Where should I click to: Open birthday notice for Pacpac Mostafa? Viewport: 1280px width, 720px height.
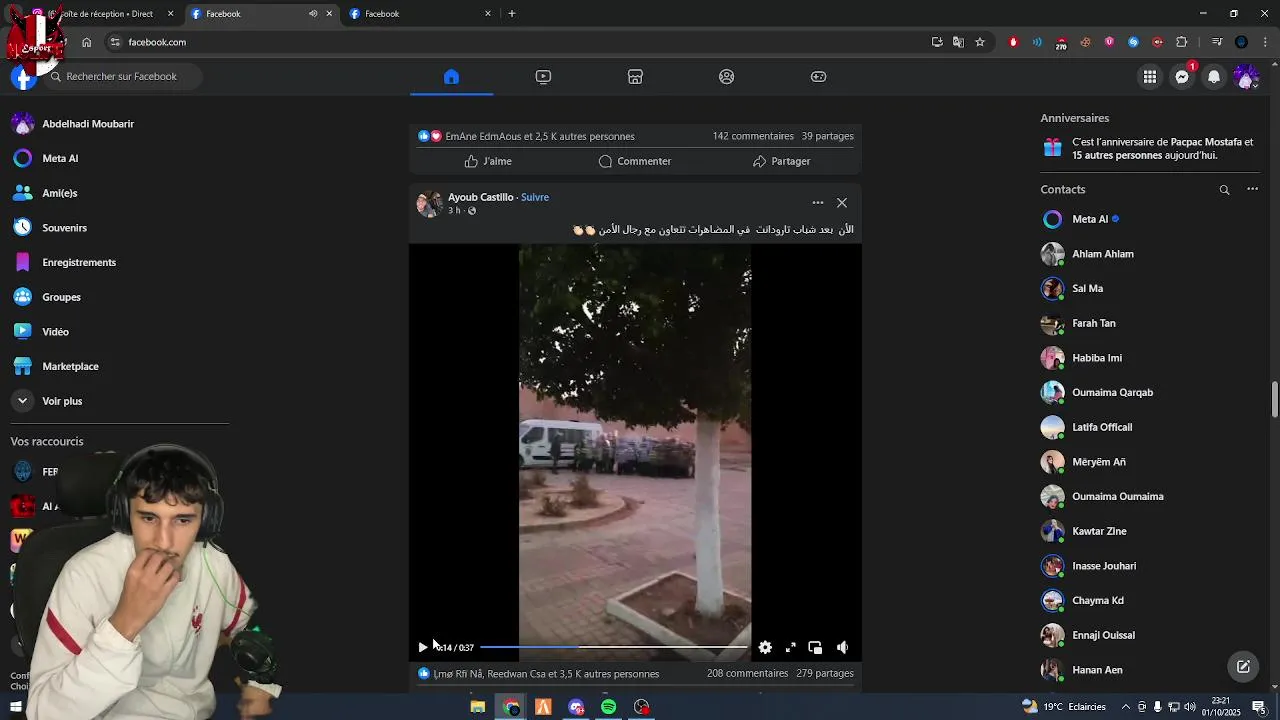point(1152,149)
